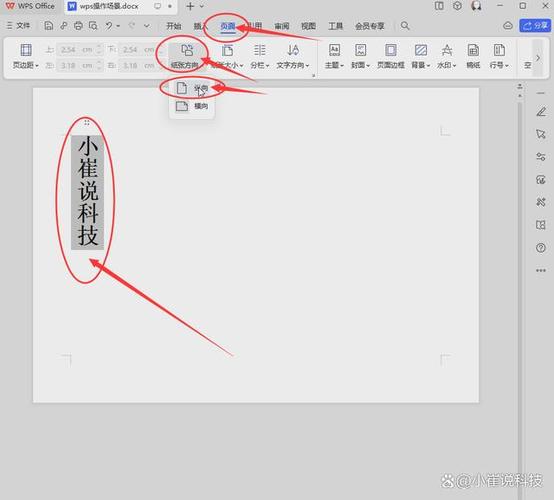The width and height of the screenshot is (554, 500).
Task: Click the paragraph handle above vertical text
Action: 87,123
